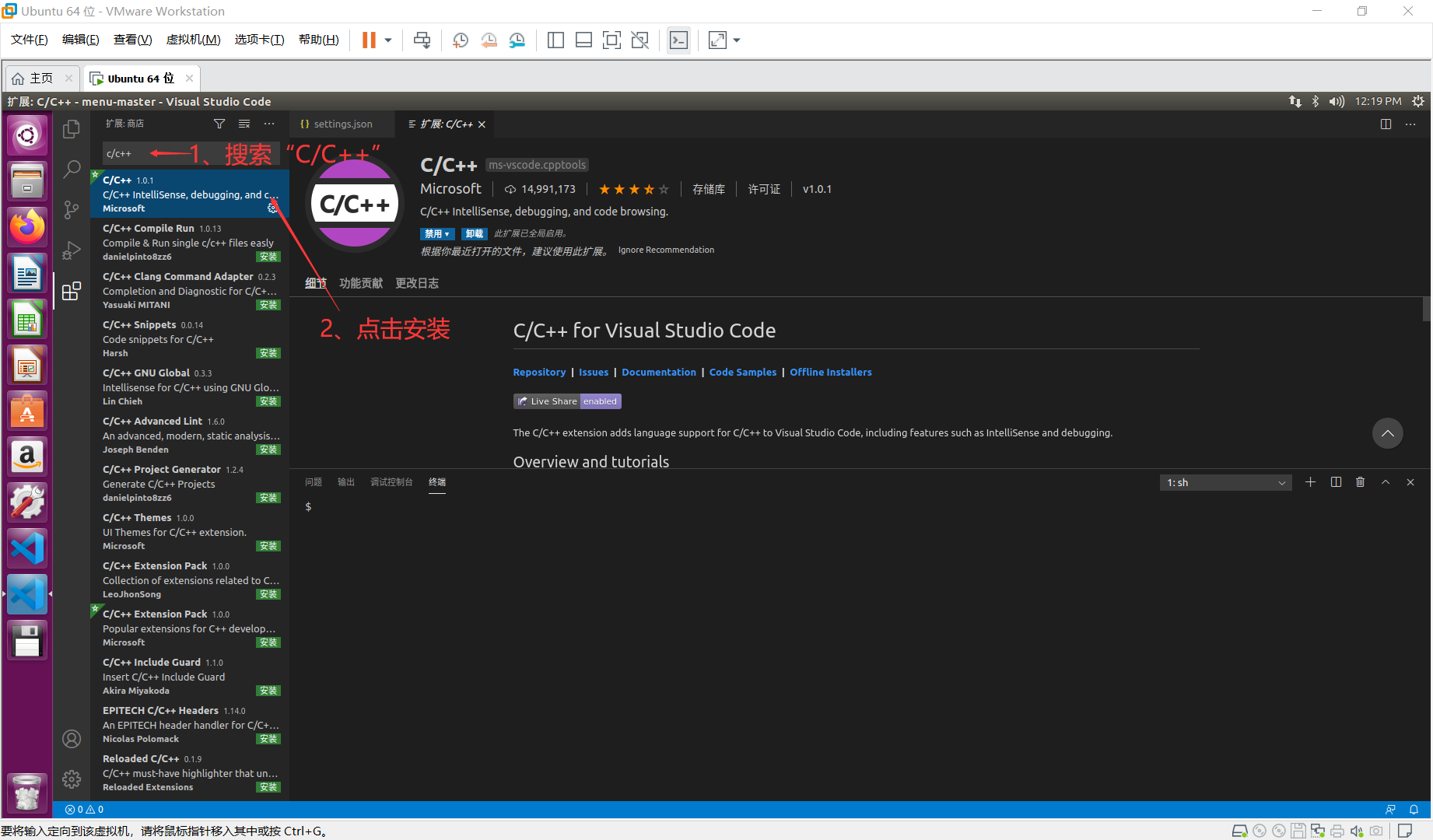Split the terminal panel
The image size is (1433, 840).
(x=1336, y=482)
